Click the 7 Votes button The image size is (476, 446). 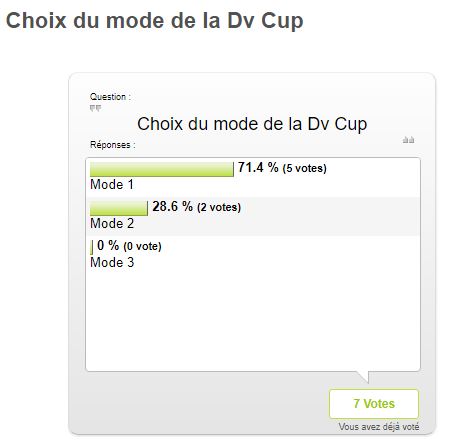374,404
